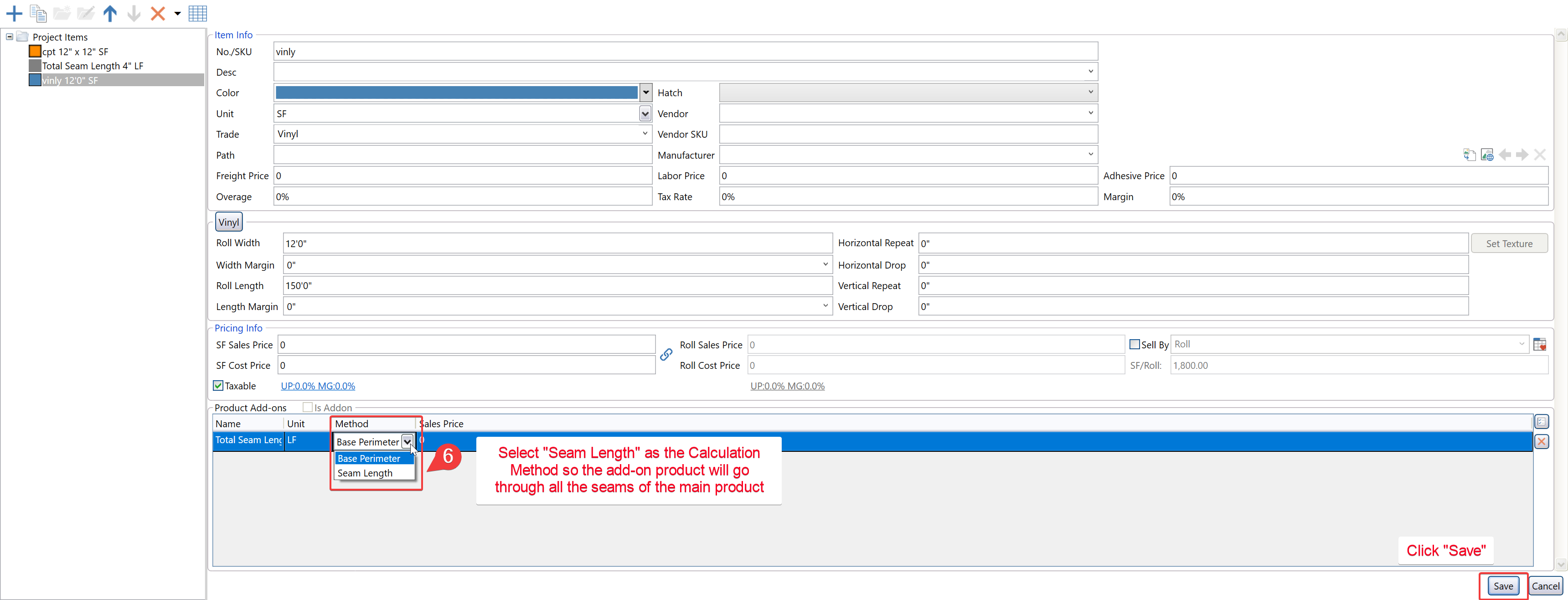Collapse the Project Items tree node
Image resolution: width=1568 pixels, height=600 pixels.
[10, 36]
